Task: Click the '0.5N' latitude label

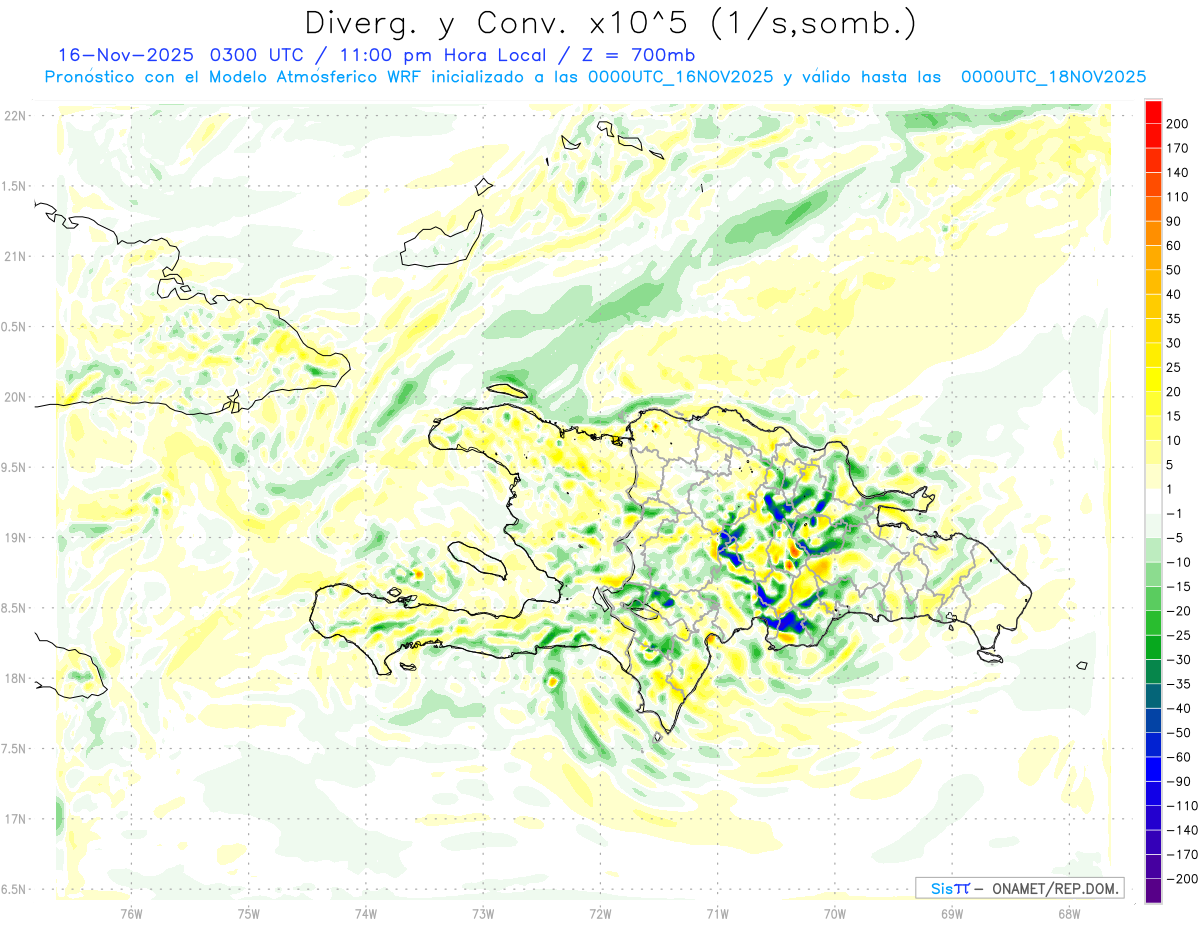Action: point(15,326)
